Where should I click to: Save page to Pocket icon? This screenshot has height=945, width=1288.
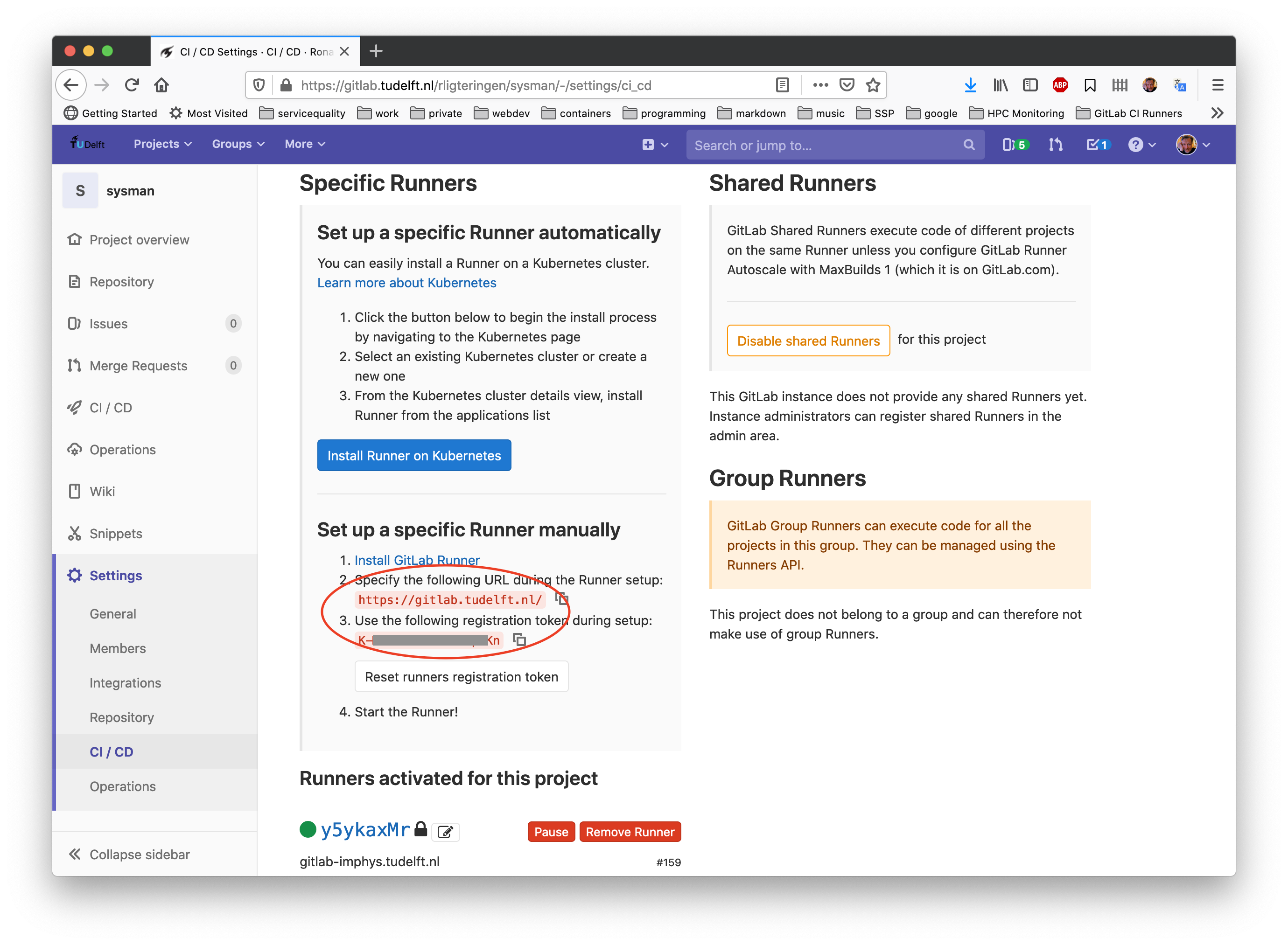click(846, 85)
